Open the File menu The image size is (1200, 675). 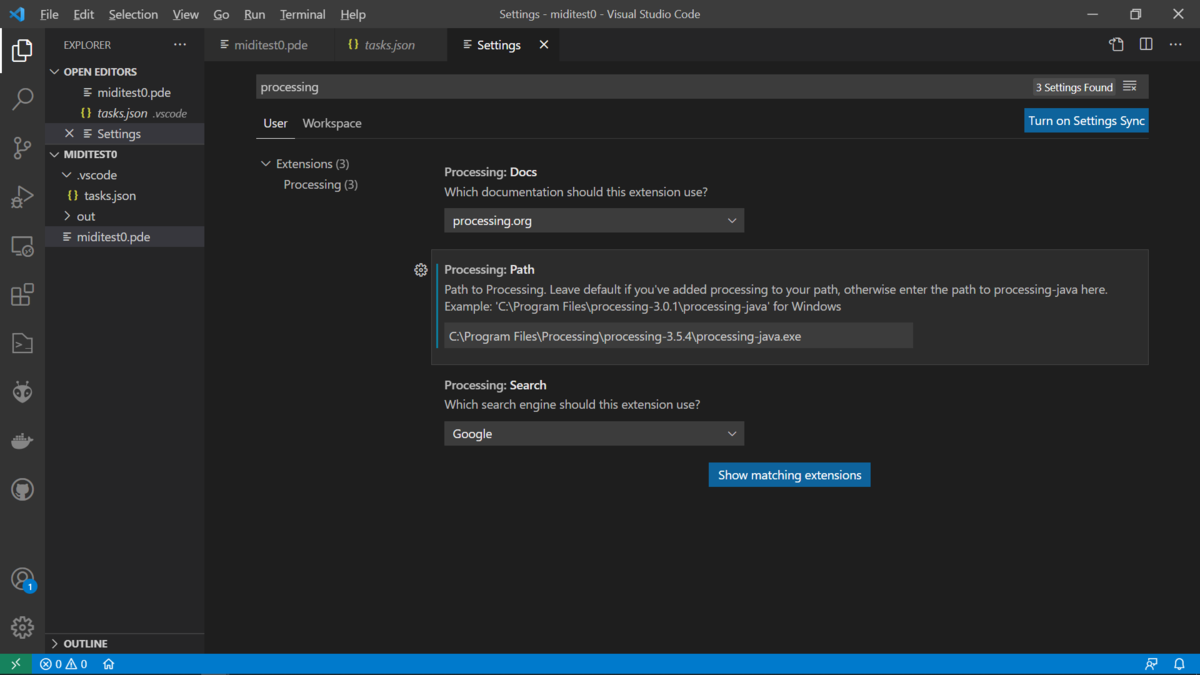click(49, 15)
